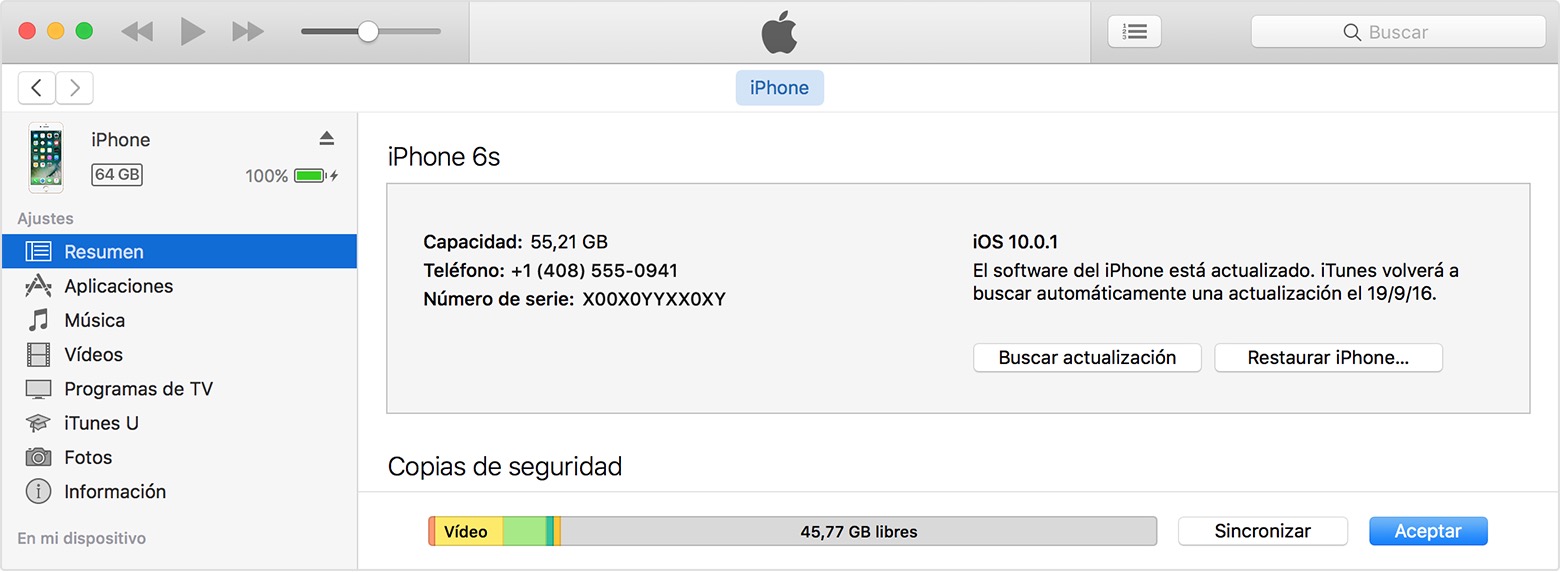Click the Aplicaciones sidebar icon
The height and width of the screenshot is (572, 1560).
click(x=38, y=286)
